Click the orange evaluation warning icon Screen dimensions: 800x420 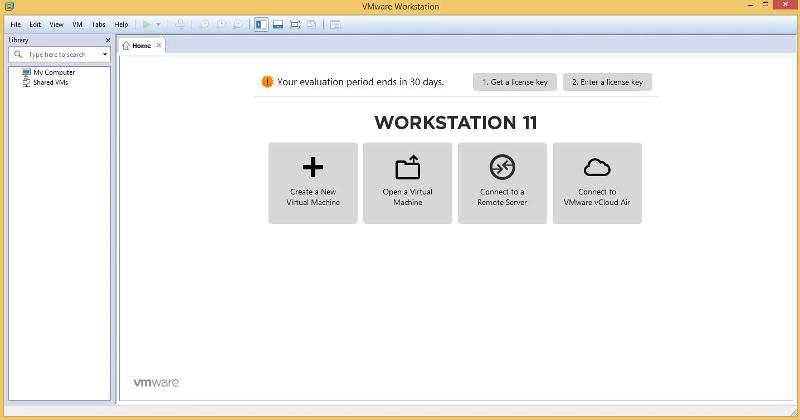[267, 82]
